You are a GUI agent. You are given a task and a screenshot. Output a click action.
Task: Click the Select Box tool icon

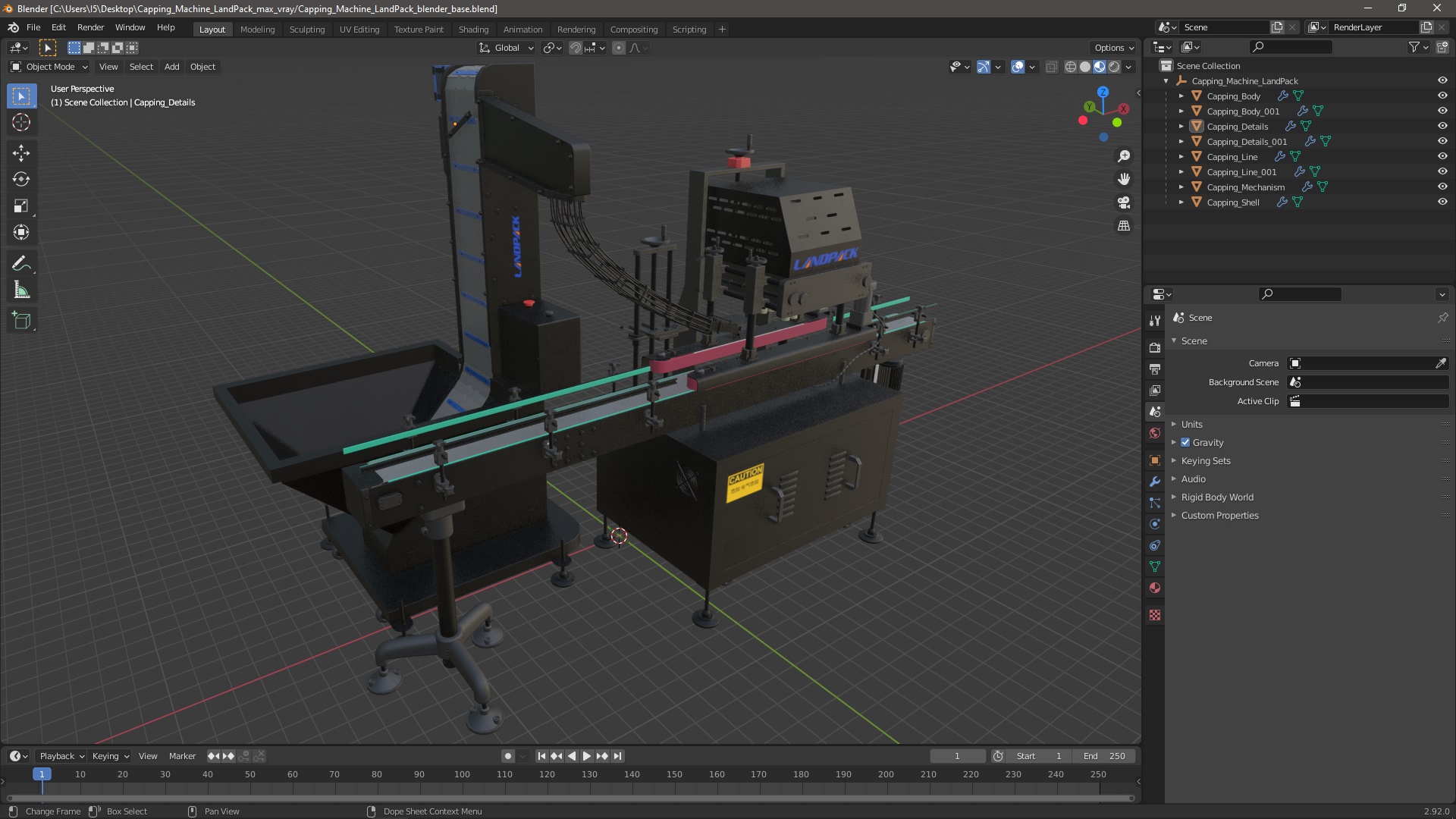click(x=21, y=96)
